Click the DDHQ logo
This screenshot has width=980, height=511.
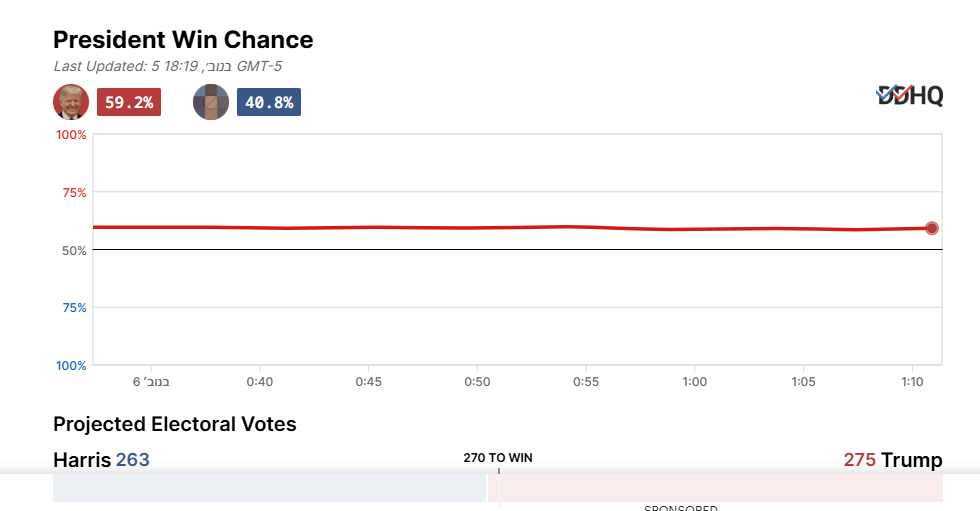pos(909,95)
